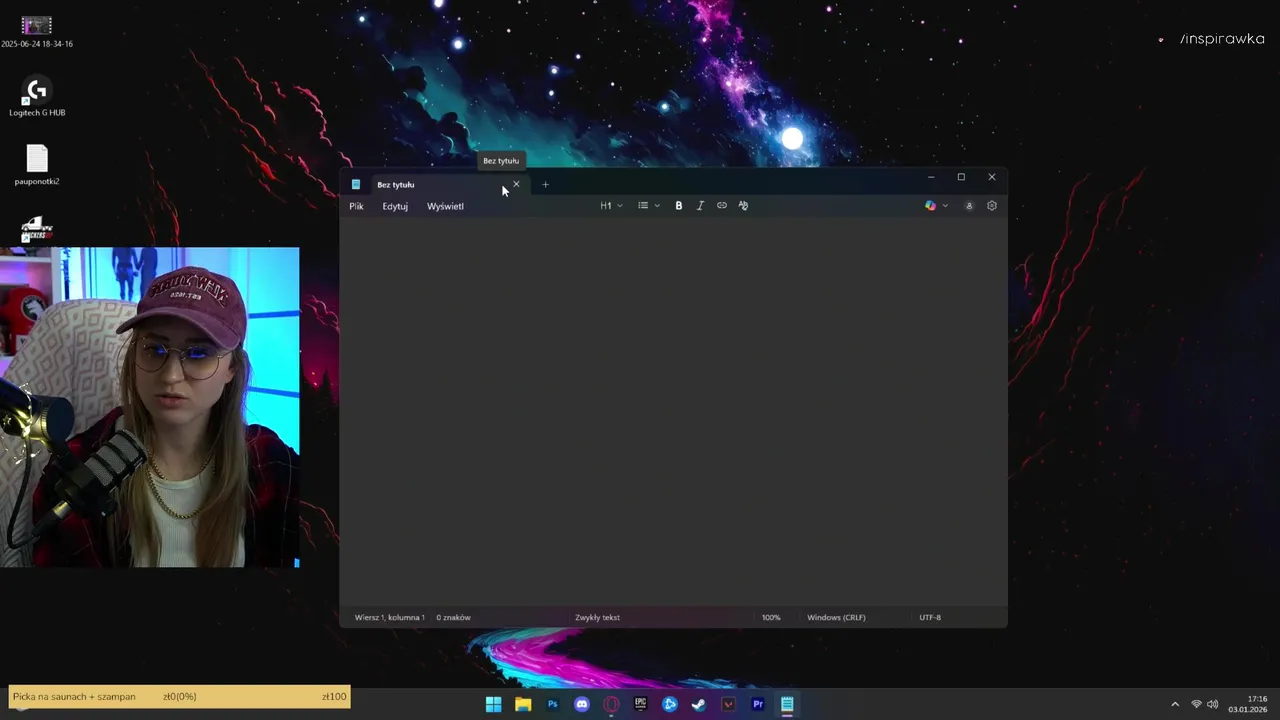Insert a link via the toolbar

pos(722,206)
